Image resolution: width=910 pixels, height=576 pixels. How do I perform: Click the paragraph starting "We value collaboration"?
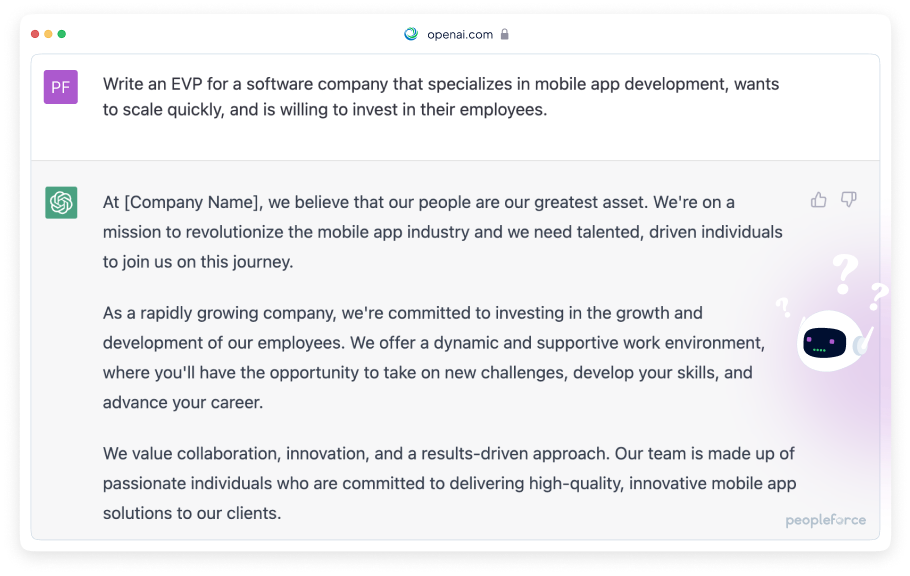tap(450, 483)
